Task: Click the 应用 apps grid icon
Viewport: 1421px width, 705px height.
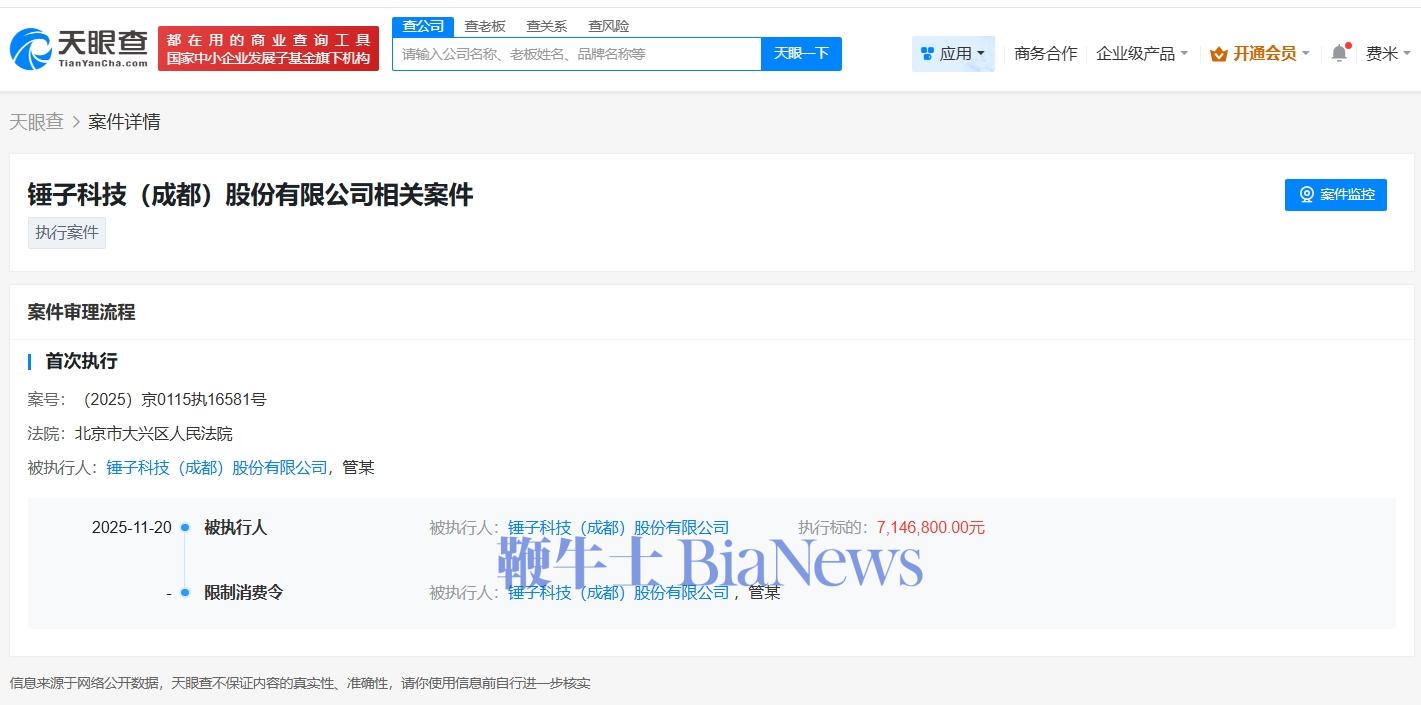Action: pyautogui.click(x=927, y=54)
